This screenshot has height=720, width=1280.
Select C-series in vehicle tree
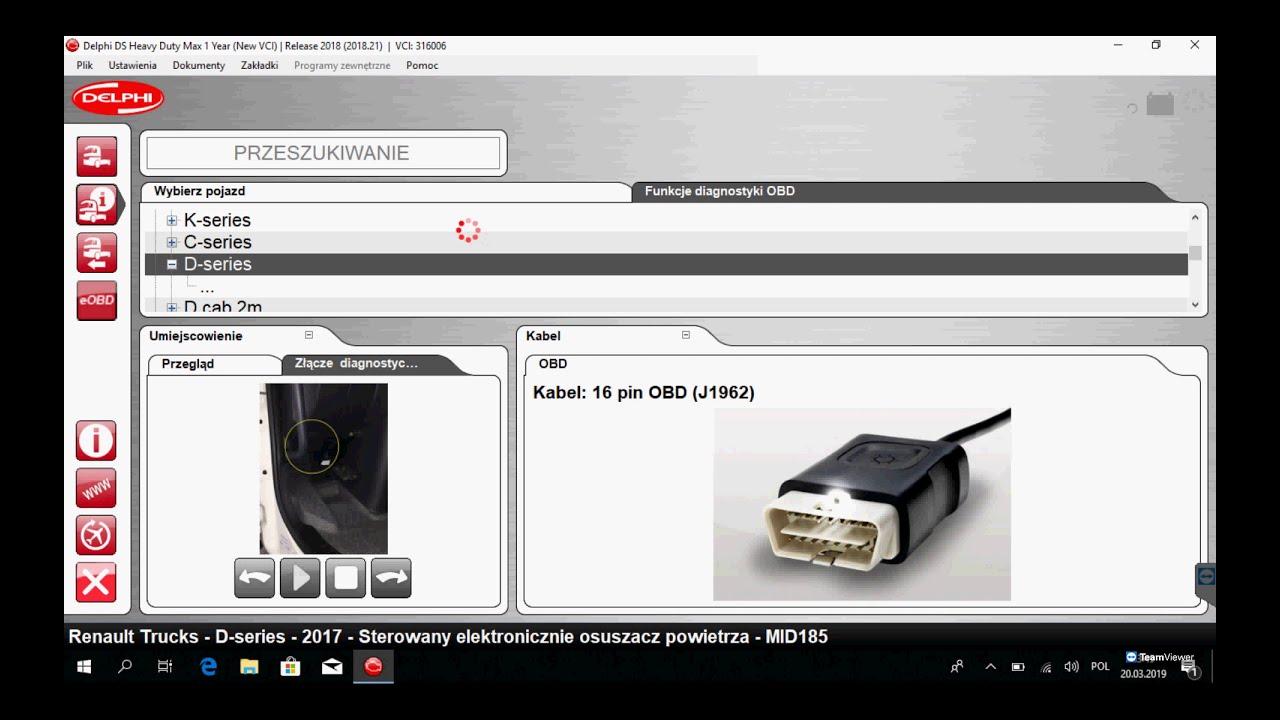(218, 242)
